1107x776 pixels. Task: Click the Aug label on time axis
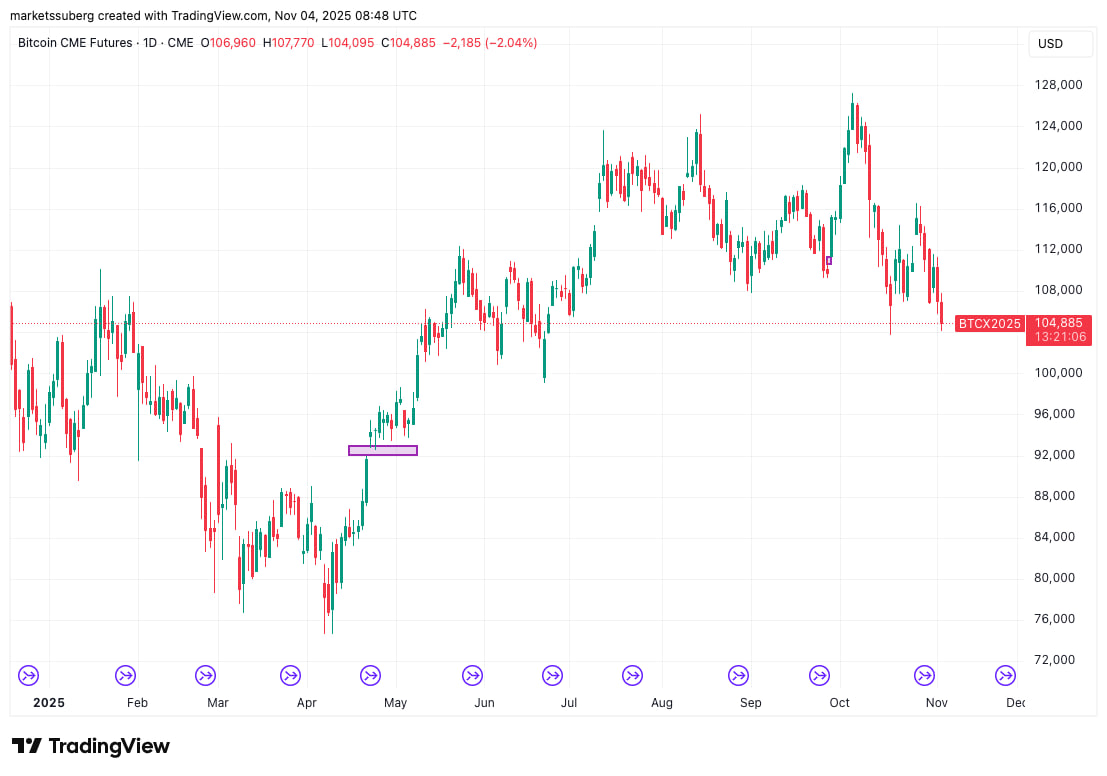point(661,703)
